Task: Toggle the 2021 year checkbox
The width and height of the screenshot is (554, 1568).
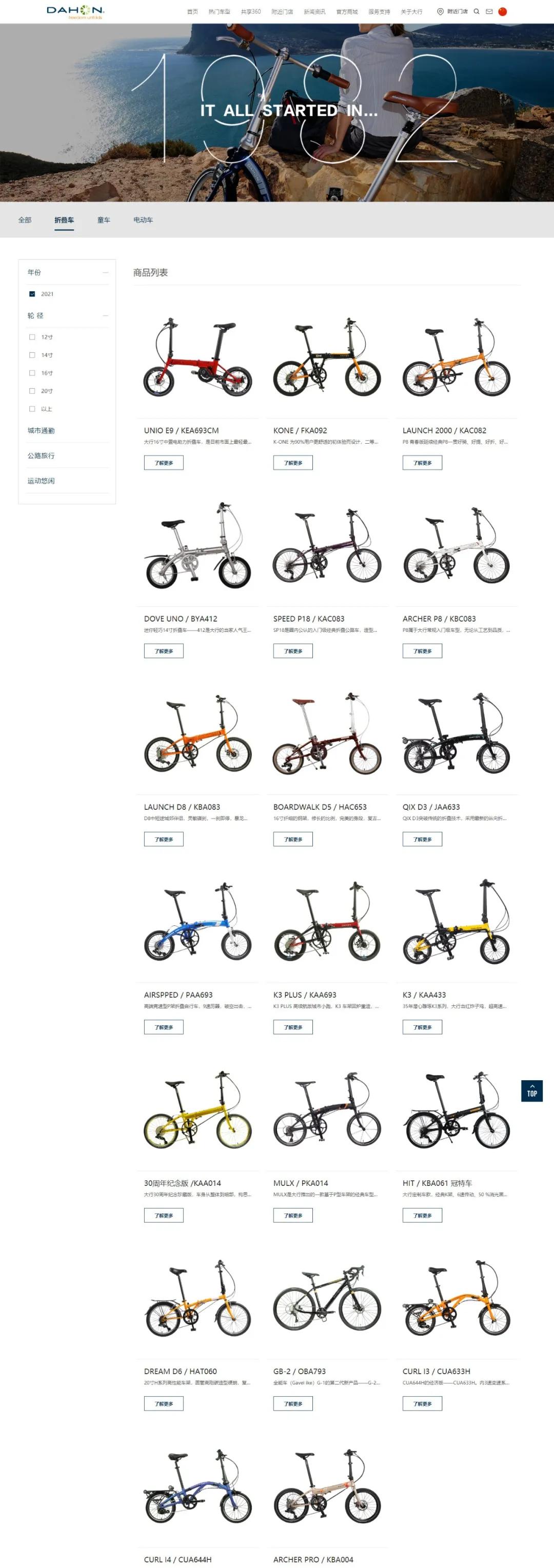Action: pyautogui.click(x=32, y=294)
